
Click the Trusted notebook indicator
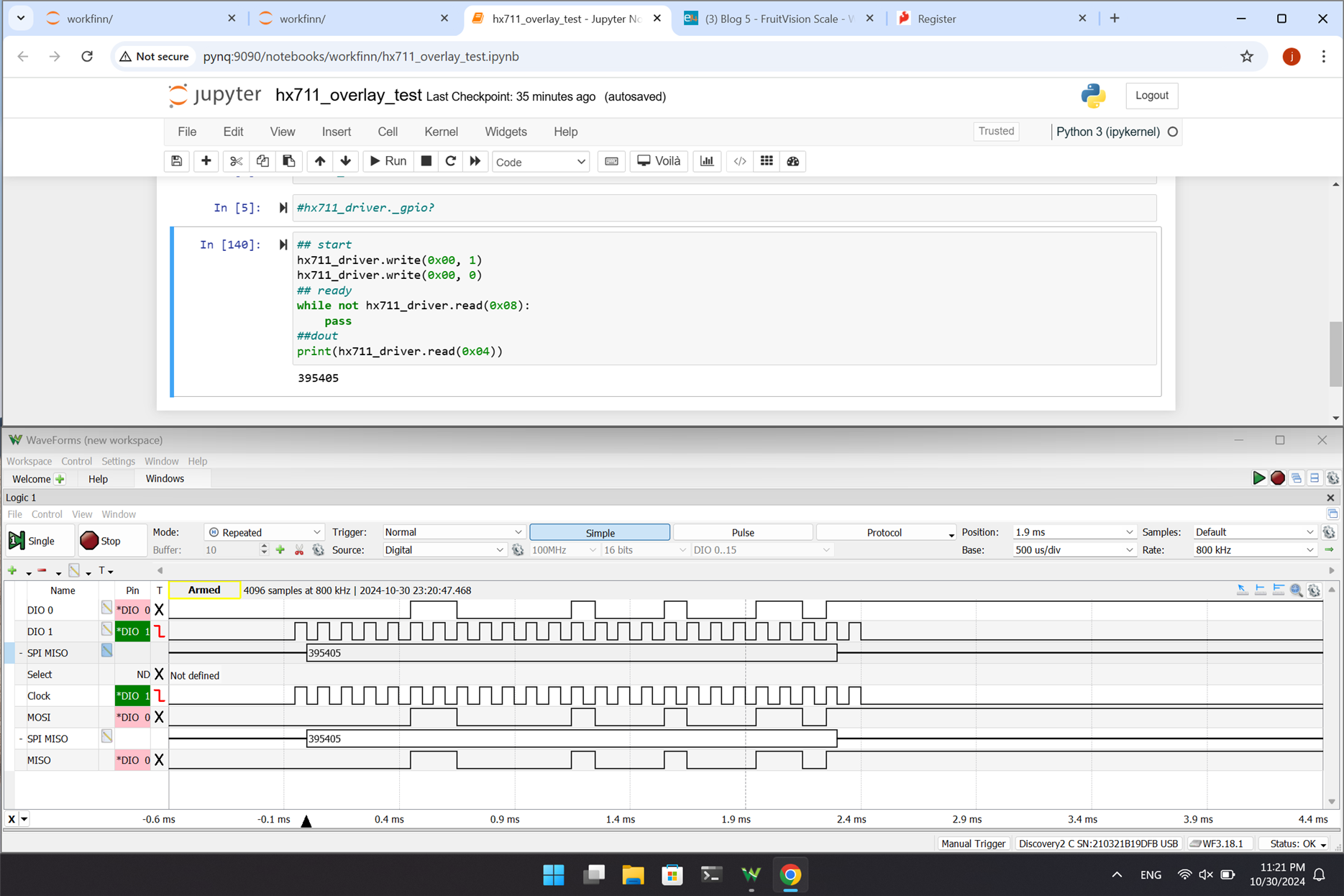coord(996,131)
